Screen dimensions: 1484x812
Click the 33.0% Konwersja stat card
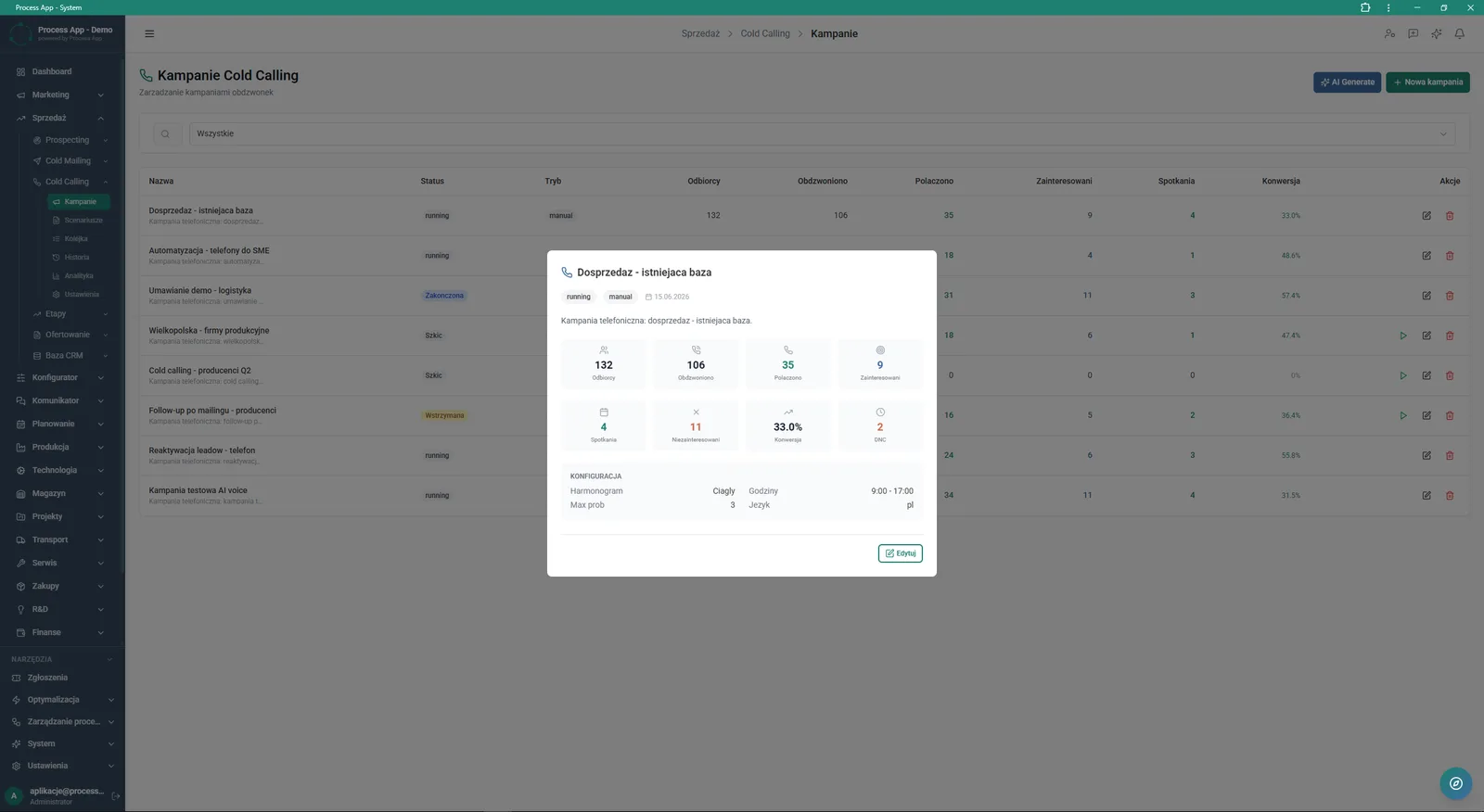coord(787,425)
